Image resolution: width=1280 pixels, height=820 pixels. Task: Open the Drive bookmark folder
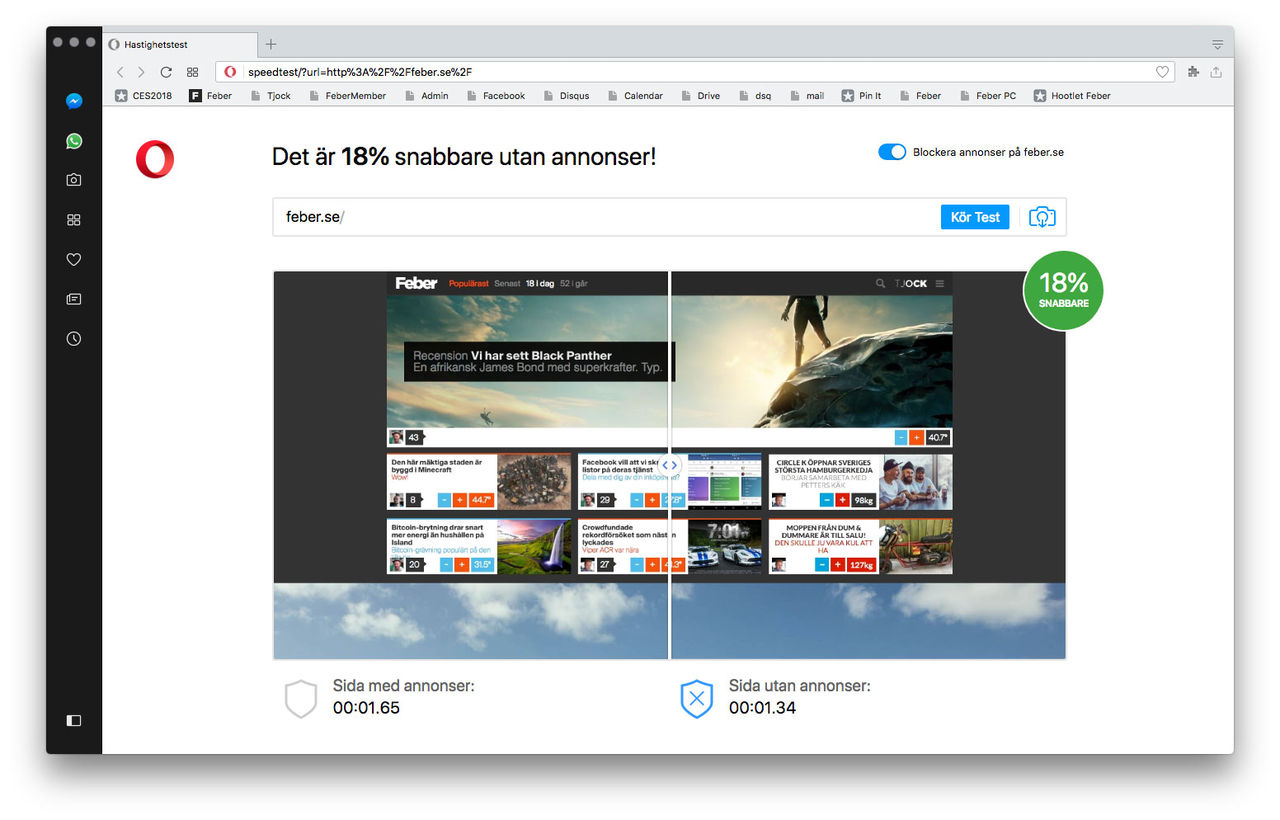click(700, 96)
